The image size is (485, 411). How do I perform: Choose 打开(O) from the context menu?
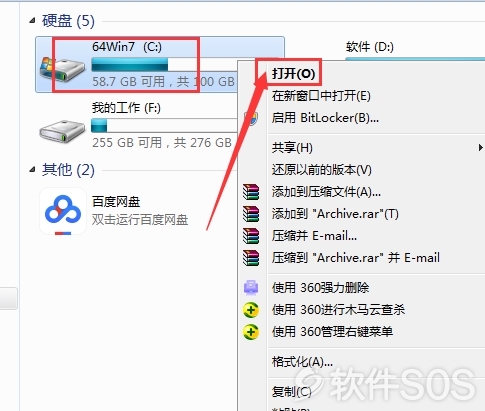pos(293,74)
